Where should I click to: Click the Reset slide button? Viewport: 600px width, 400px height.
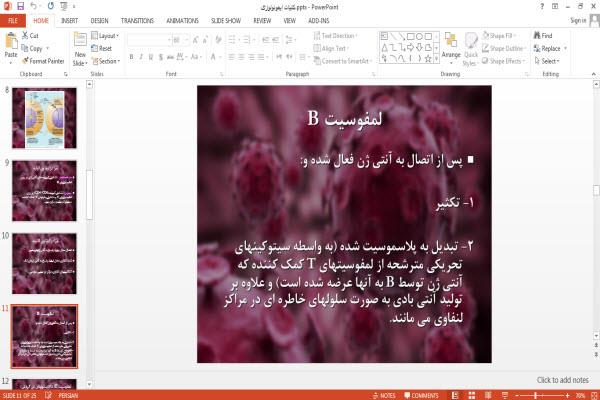click(x=102, y=48)
